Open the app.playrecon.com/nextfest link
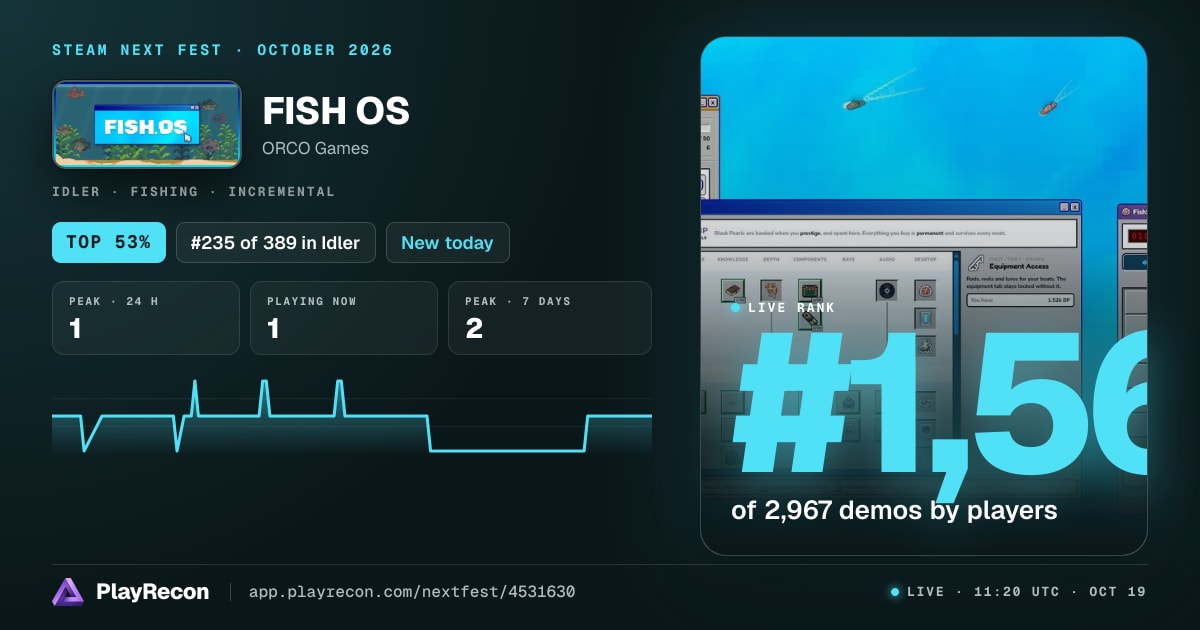 point(412,592)
